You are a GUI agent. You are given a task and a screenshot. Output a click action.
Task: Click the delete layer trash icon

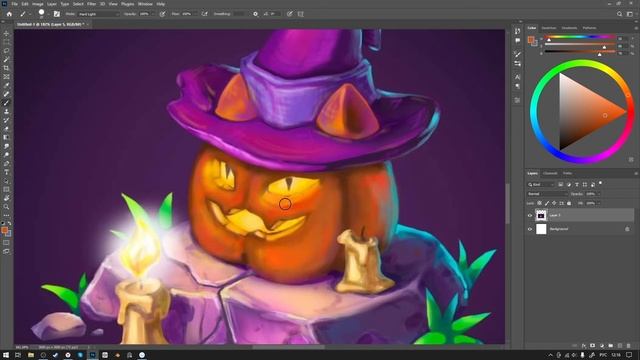[629, 346]
